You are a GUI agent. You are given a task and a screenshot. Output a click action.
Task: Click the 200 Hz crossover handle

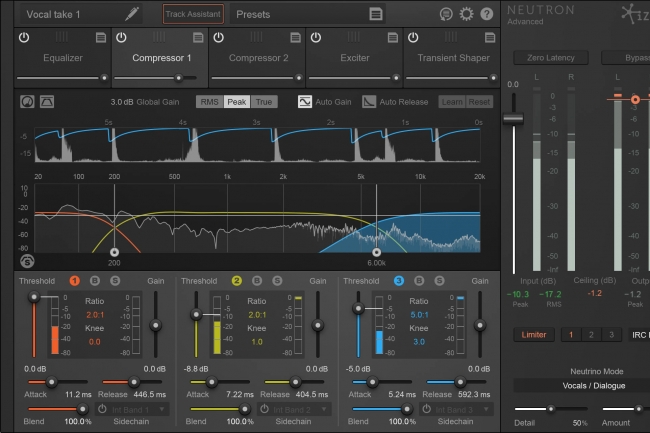coord(114,252)
